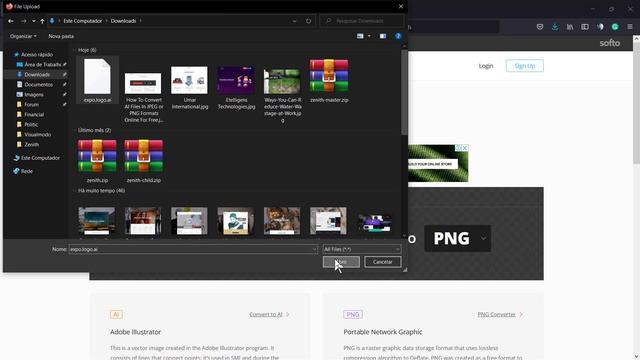Open recent locations dropdown arrow
This screenshot has height=360, width=640.
tap(33, 21)
